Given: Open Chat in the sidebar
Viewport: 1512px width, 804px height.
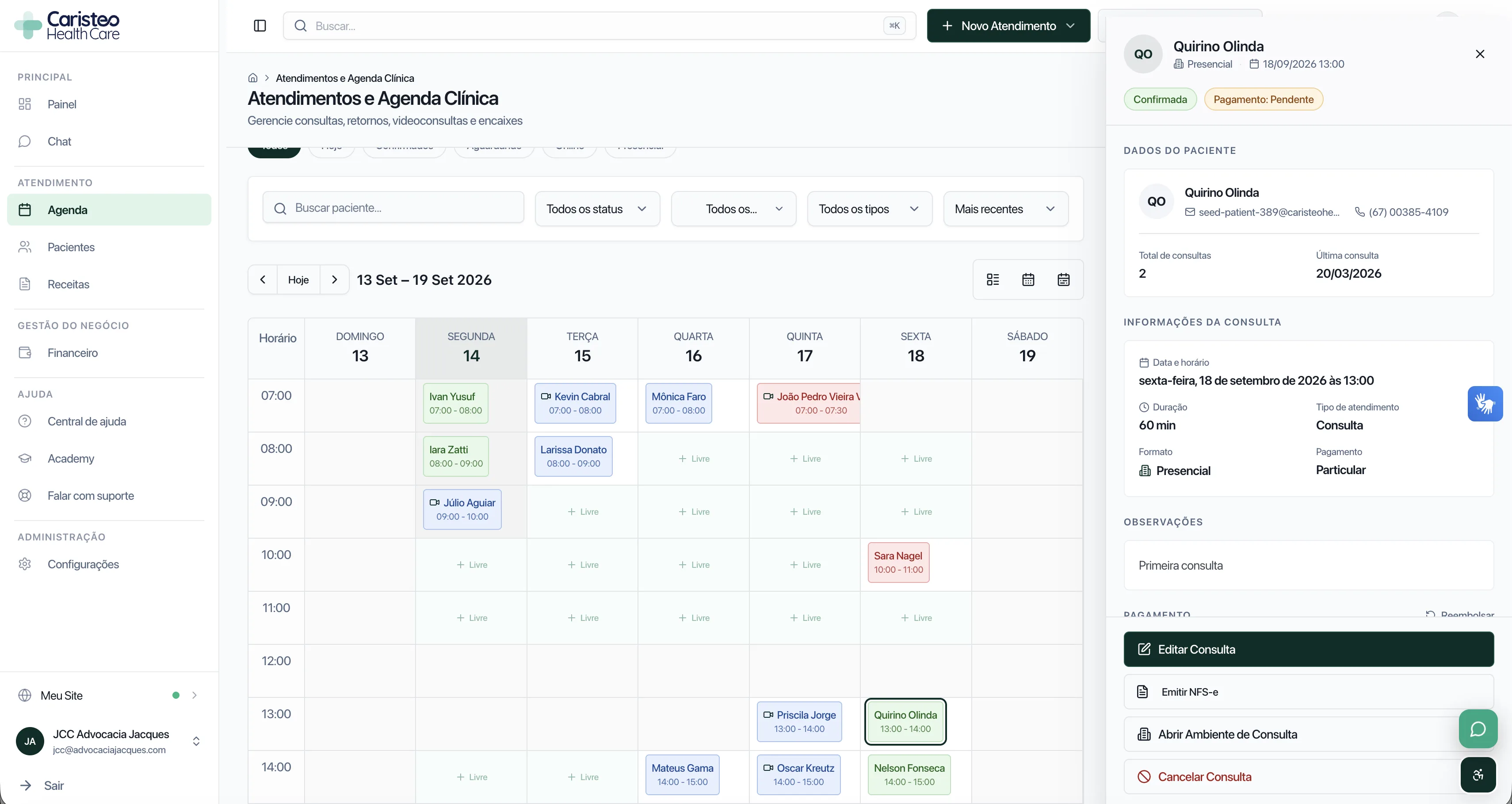Looking at the screenshot, I should (x=109, y=142).
